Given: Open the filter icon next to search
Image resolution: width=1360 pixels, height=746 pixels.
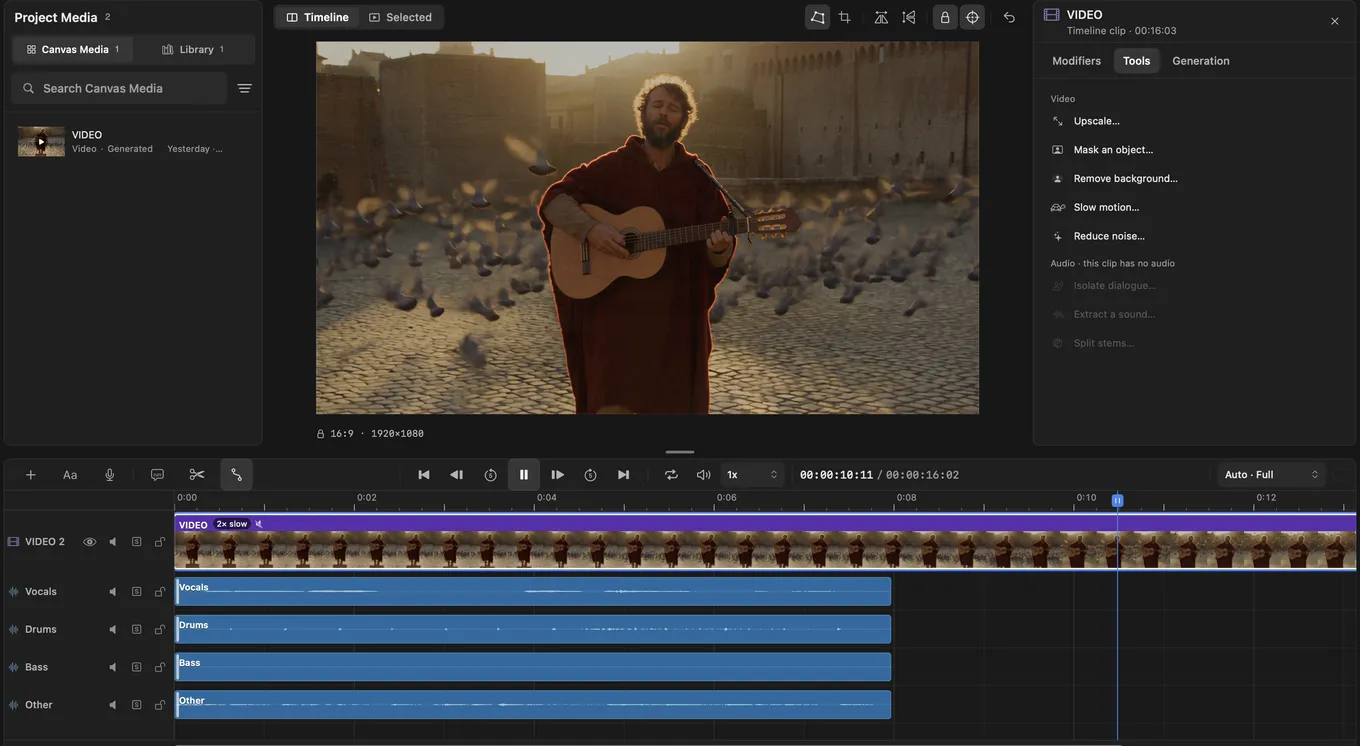Looking at the screenshot, I should (244, 88).
